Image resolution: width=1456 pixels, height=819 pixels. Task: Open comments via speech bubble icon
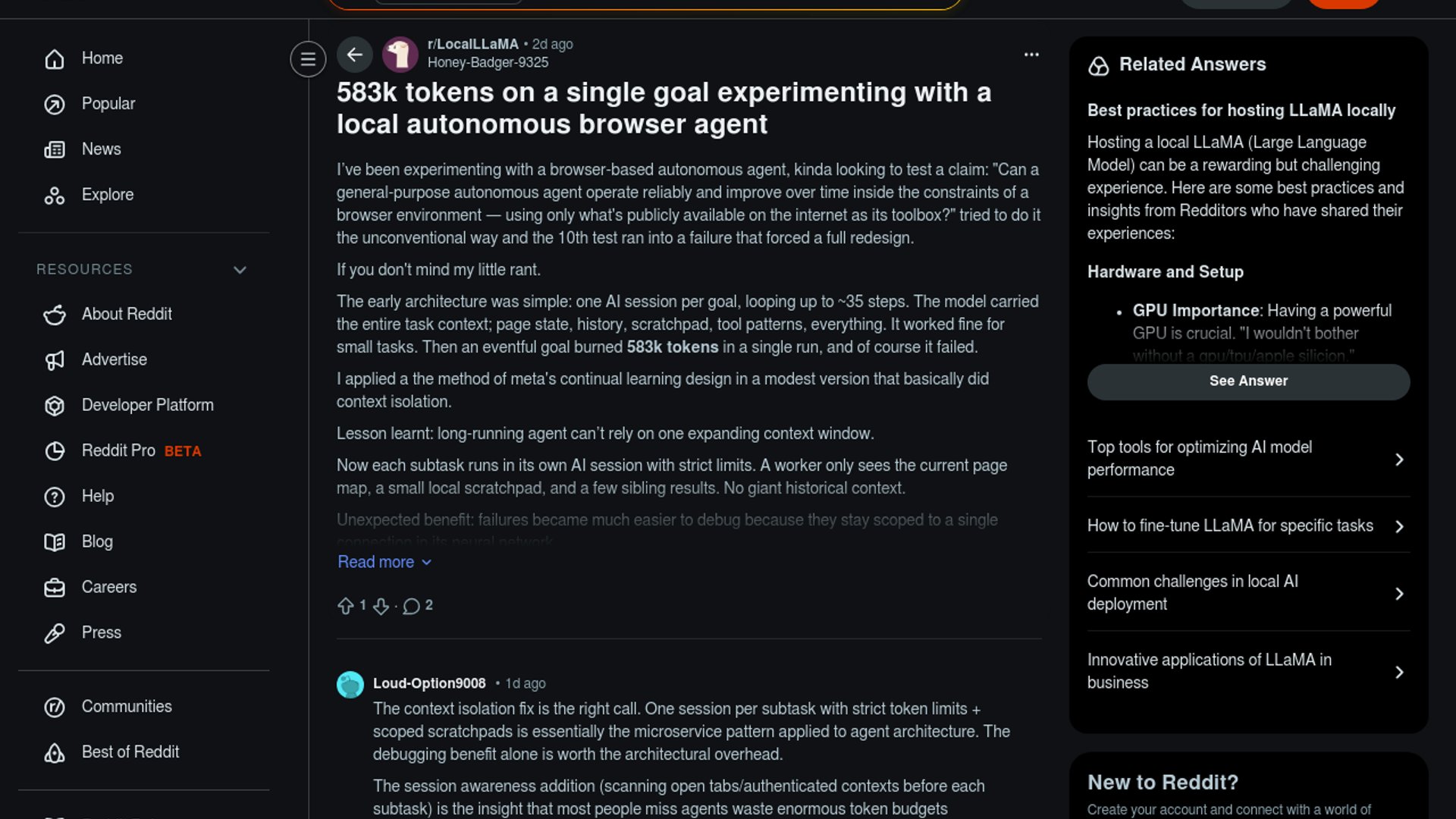pyautogui.click(x=411, y=606)
